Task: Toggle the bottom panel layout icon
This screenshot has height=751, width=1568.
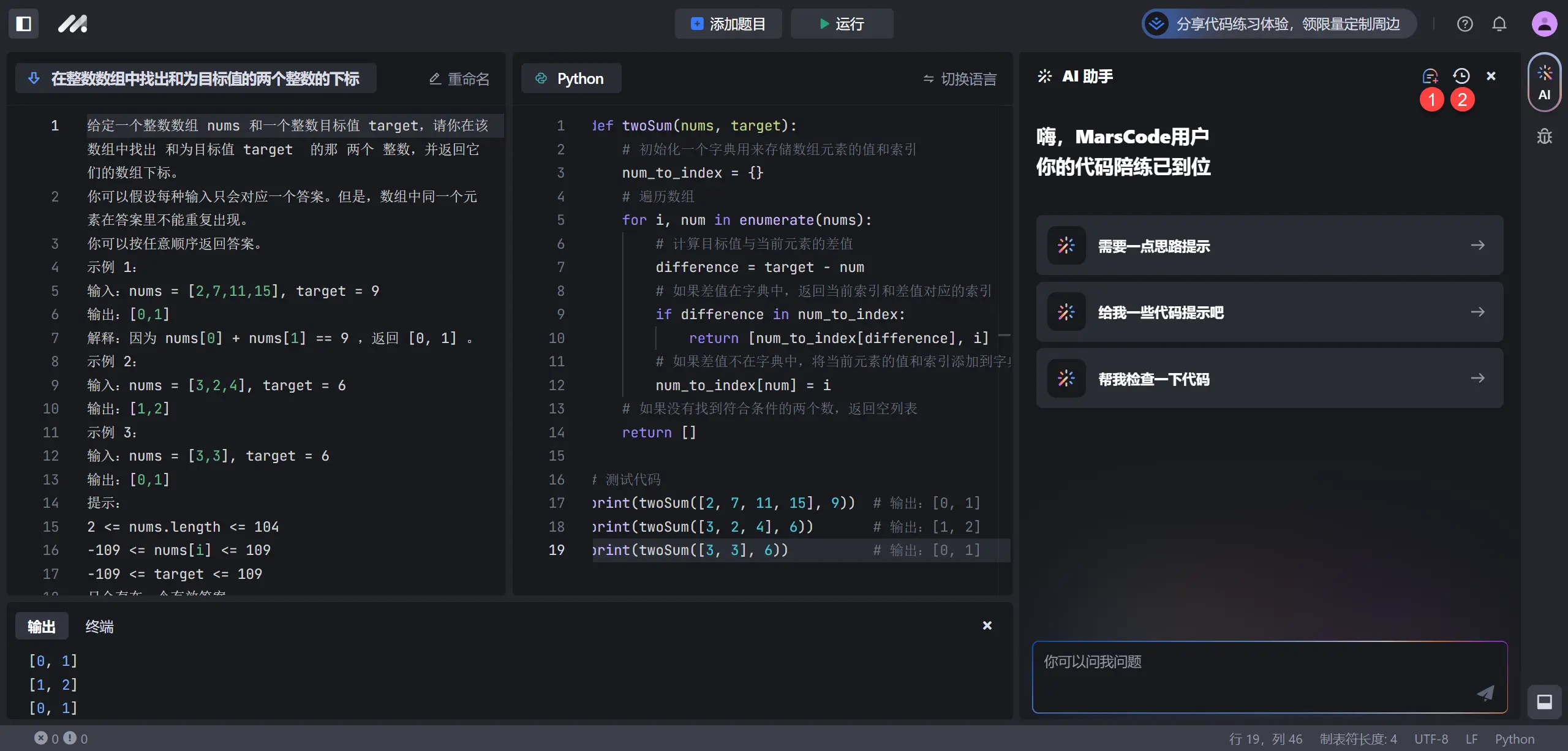Action: (x=1544, y=701)
